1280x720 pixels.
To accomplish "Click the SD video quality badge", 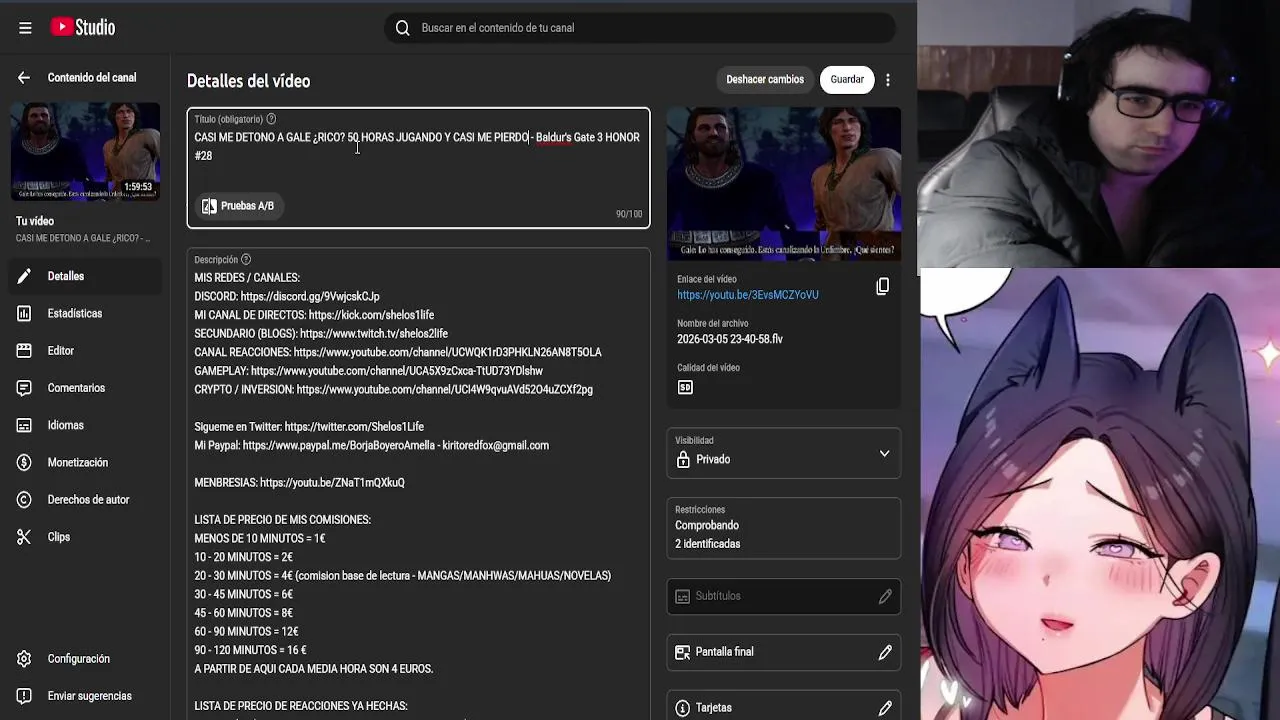I will click(685, 388).
